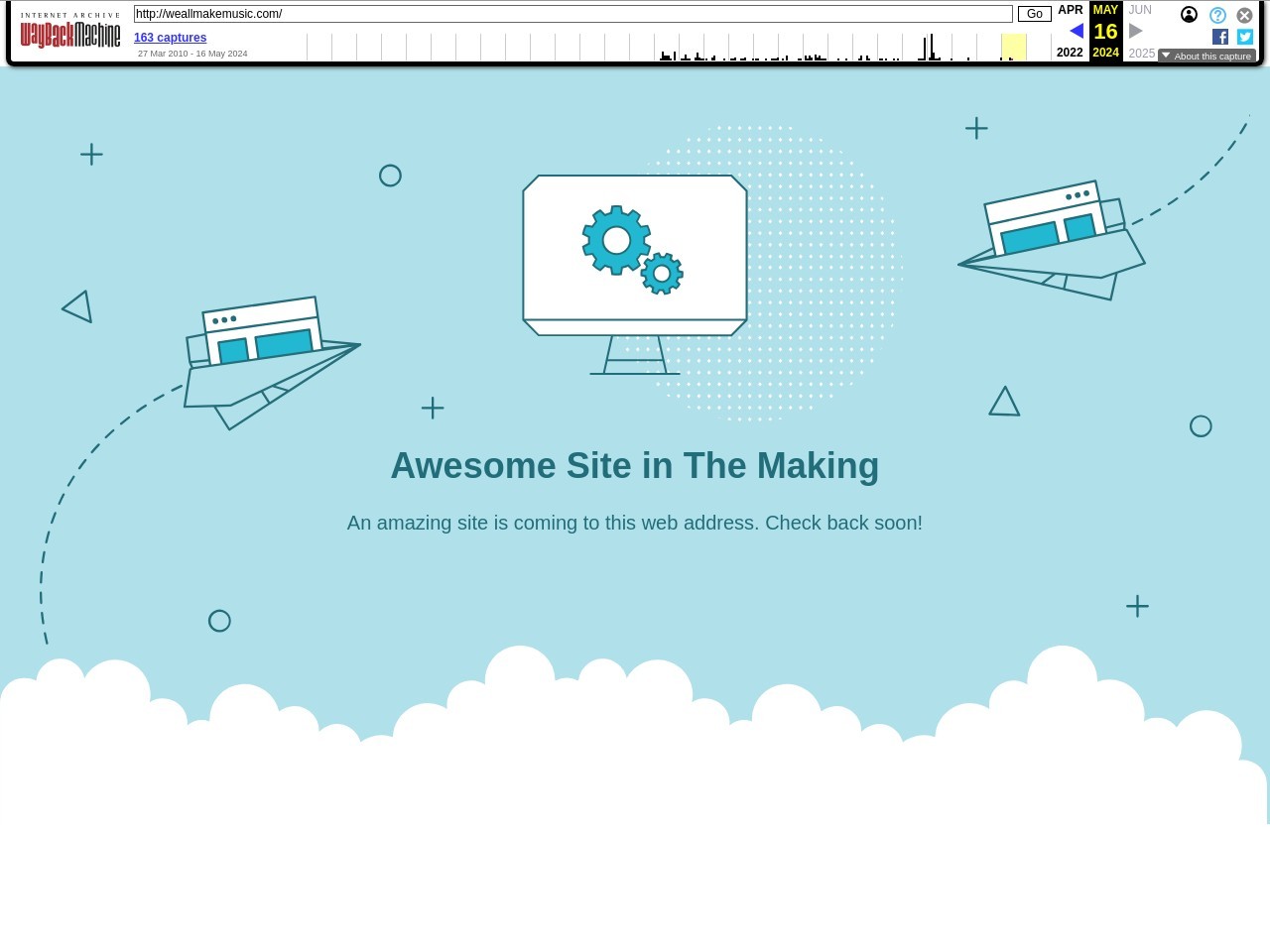Click the tallest spike in capture timeline
Screen dimensions: 1270x952
coord(931,48)
